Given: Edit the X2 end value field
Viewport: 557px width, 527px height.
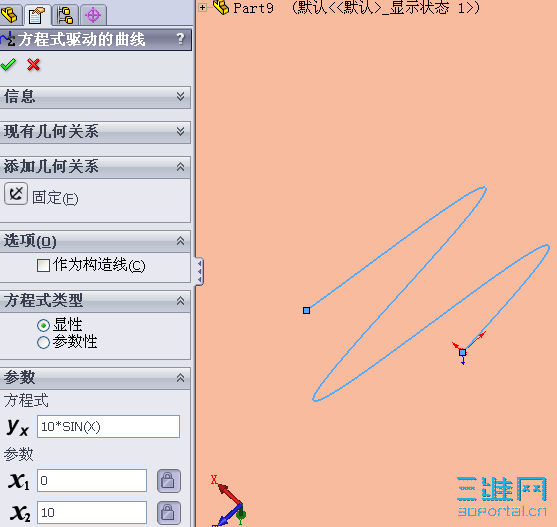Looking at the screenshot, I should (92, 512).
